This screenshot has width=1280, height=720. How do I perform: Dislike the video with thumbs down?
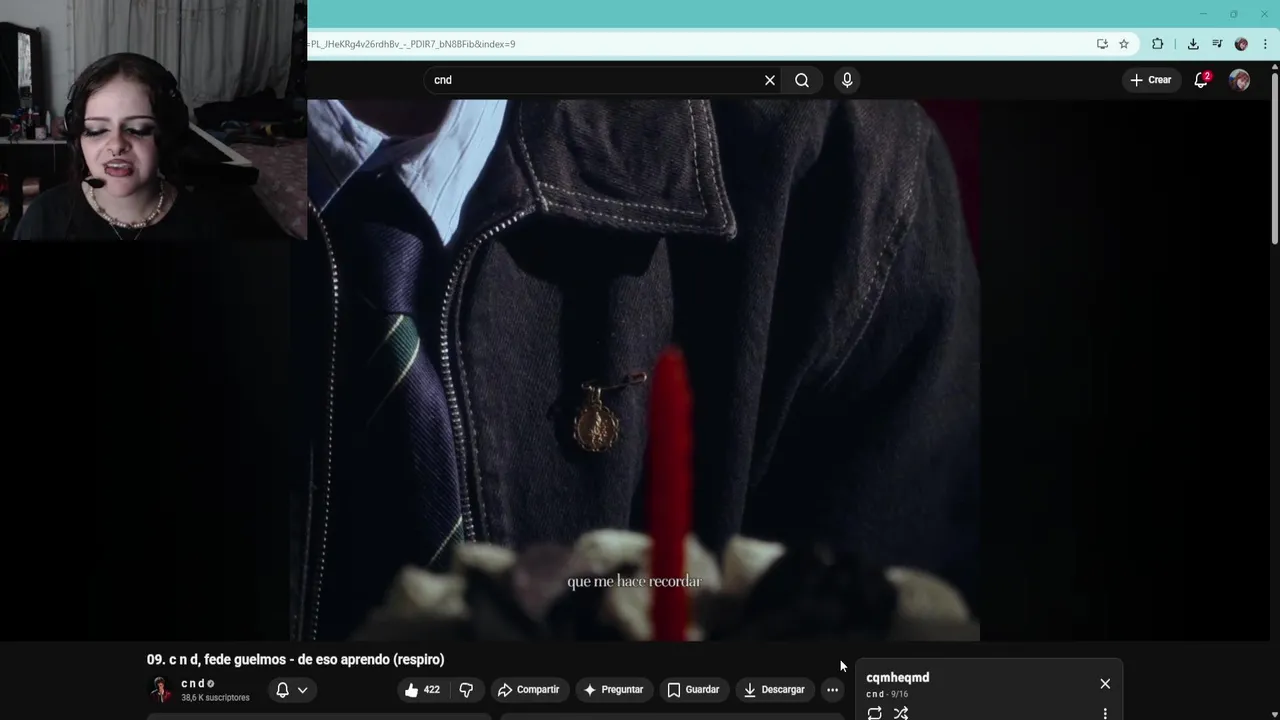(466, 689)
